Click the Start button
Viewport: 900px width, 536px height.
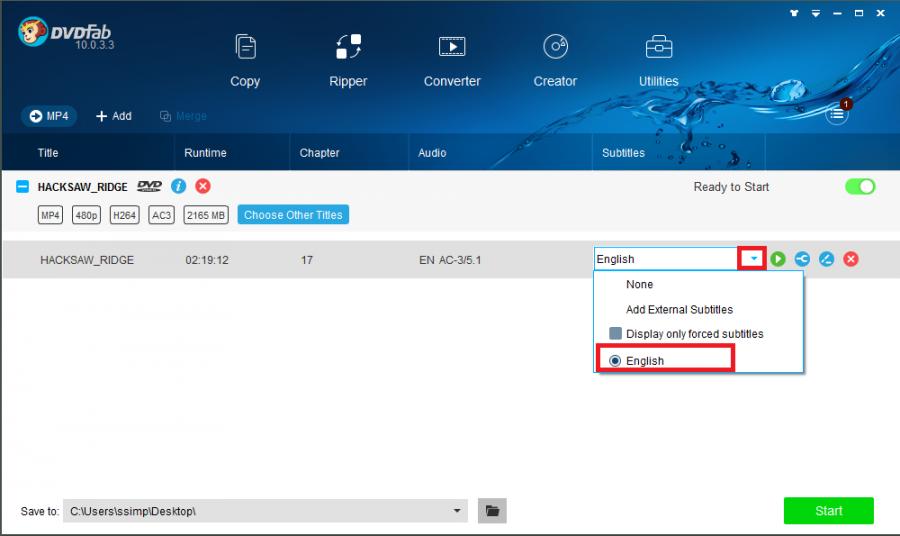[x=828, y=510]
